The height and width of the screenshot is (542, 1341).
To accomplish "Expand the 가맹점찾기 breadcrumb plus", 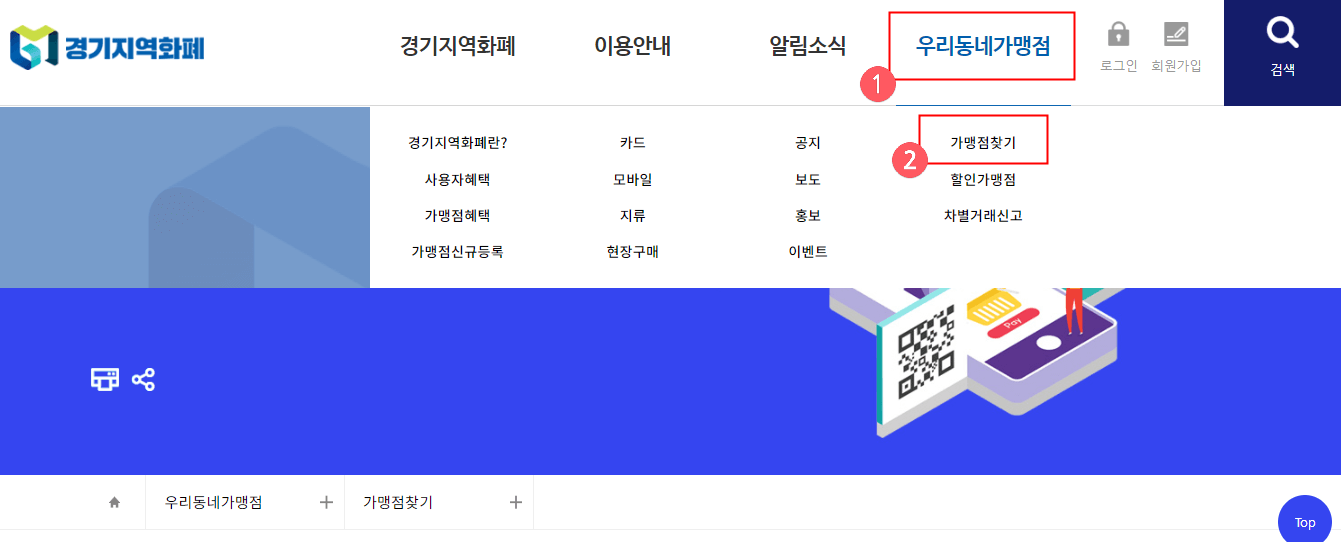I will point(516,502).
